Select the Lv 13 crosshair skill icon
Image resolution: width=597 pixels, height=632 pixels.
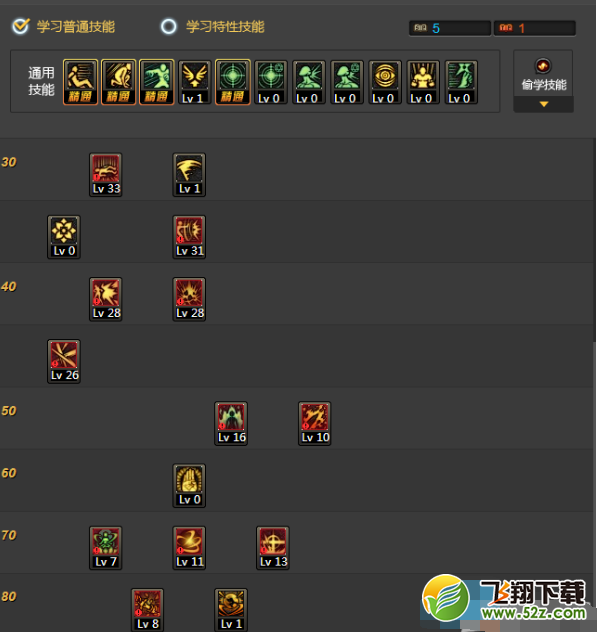[x=273, y=548]
